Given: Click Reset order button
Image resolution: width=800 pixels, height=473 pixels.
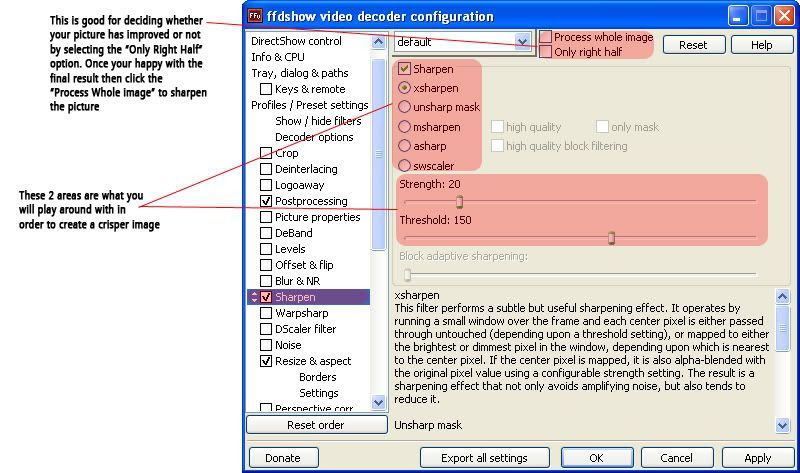Looking at the screenshot, I should coord(317,425).
